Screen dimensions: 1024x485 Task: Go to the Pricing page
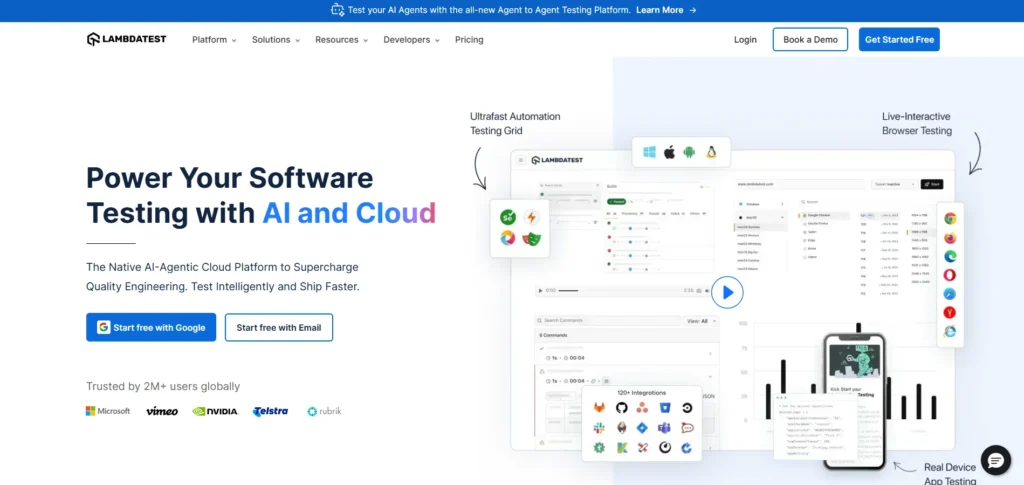(469, 40)
